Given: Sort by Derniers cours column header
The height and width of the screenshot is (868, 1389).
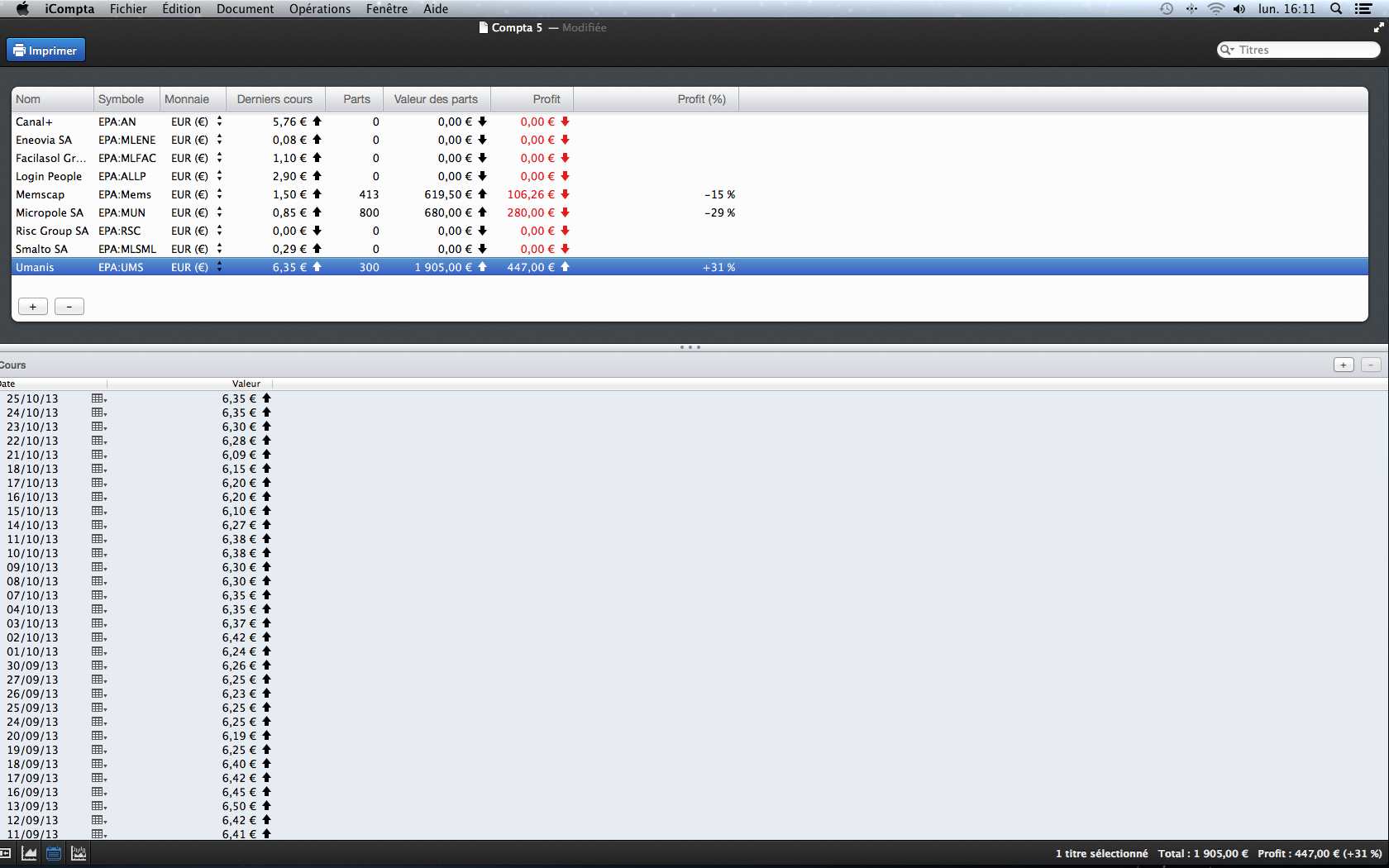Looking at the screenshot, I should coord(275,99).
